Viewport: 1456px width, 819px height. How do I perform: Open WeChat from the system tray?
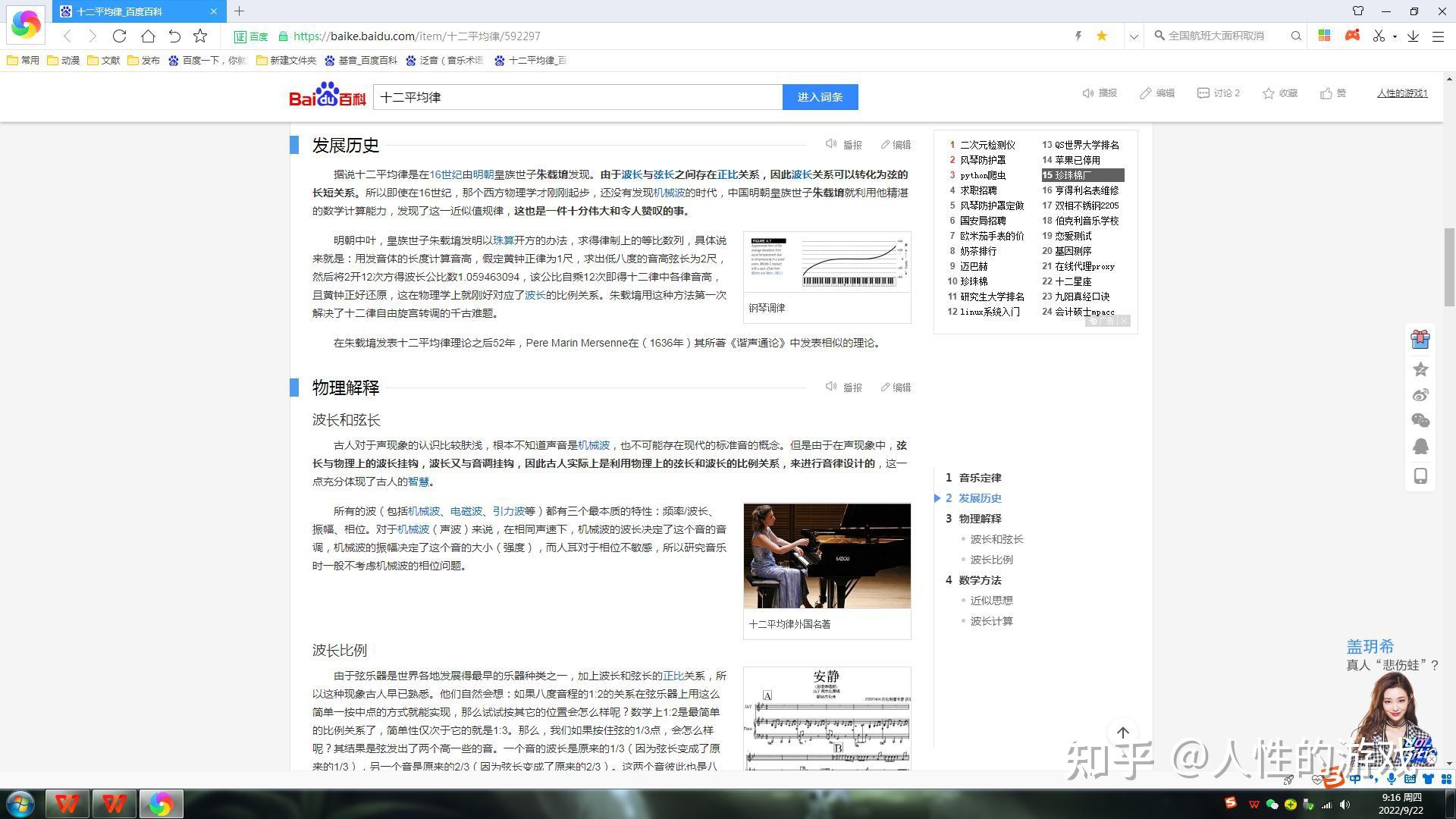(1272, 802)
